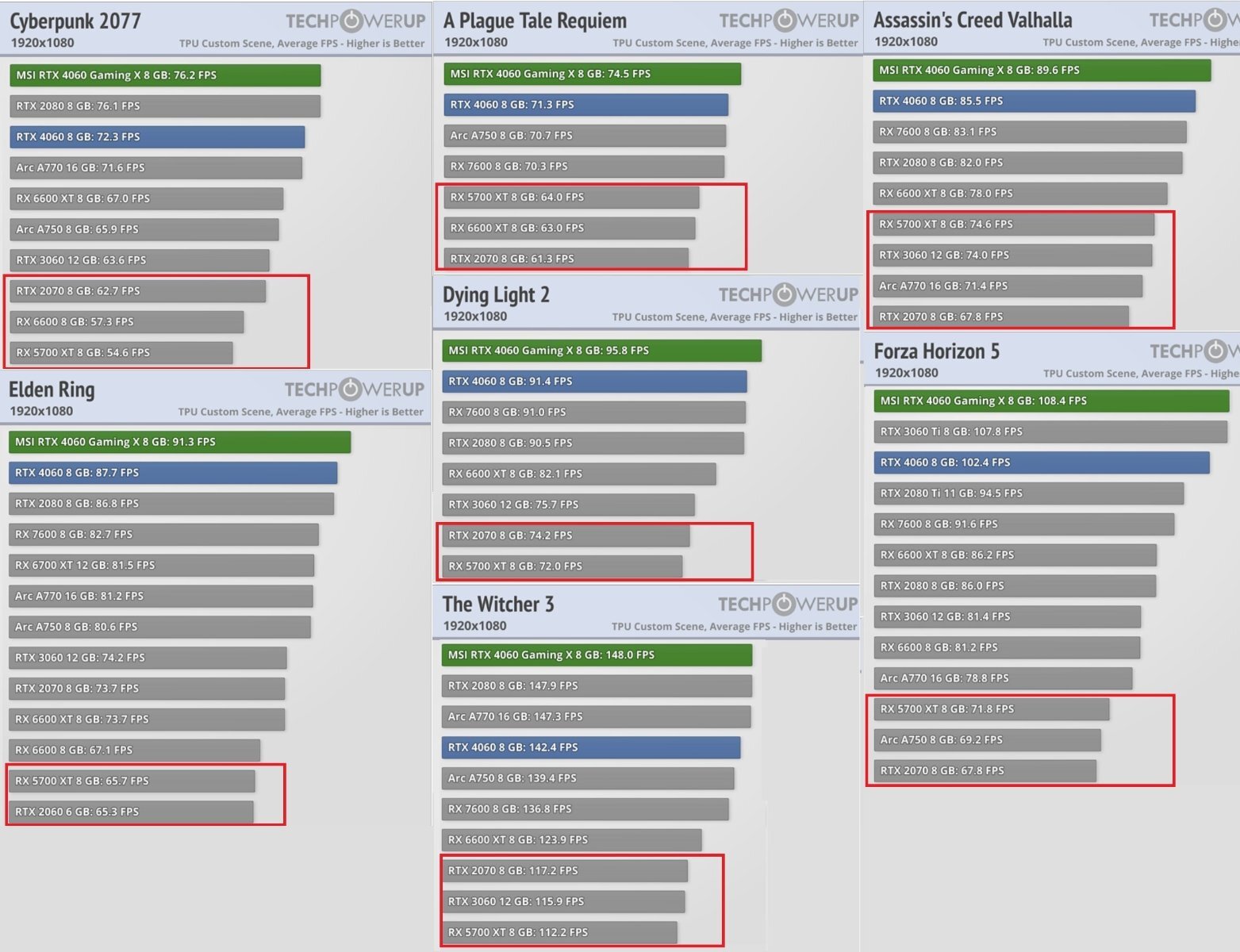The image size is (1240, 952).
Task: Click RTX 3060 12 GB 74.2 FPS bar
Action: coord(148,658)
